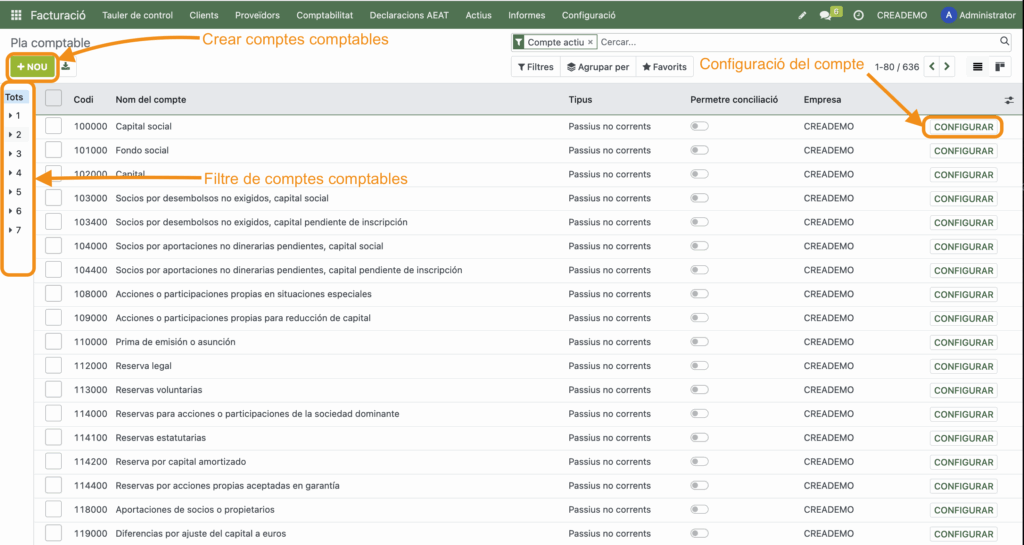The height and width of the screenshot is (545, 1024).
Task: Open the apps grid menu icon
Action: tap(16, 15)
